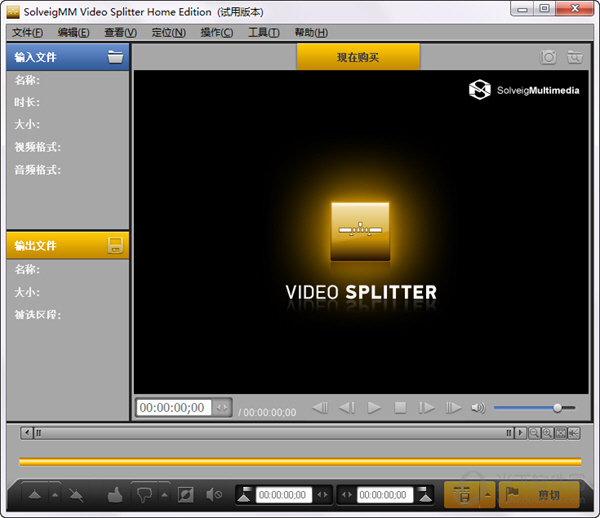The height and width of the screenshot is (518, 600).
Task: Step to previous key frame
Action: [x=320, y=408]
